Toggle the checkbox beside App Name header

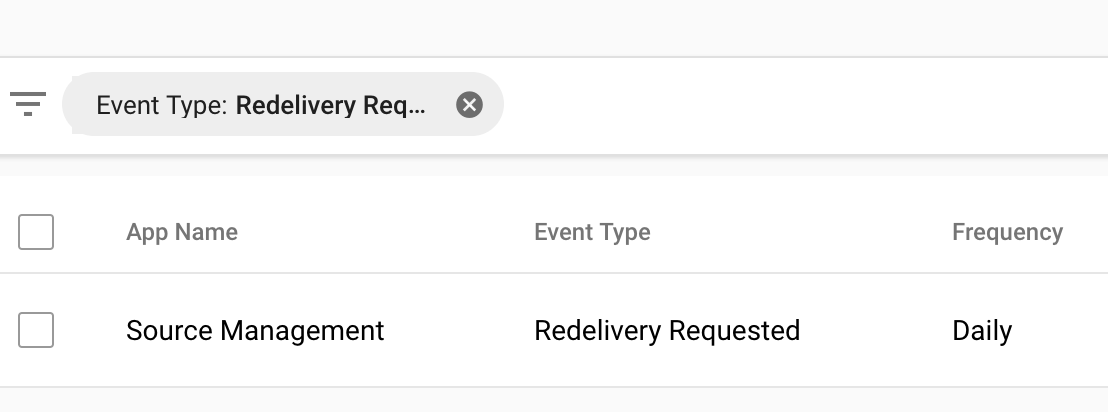tap(36, 232)
